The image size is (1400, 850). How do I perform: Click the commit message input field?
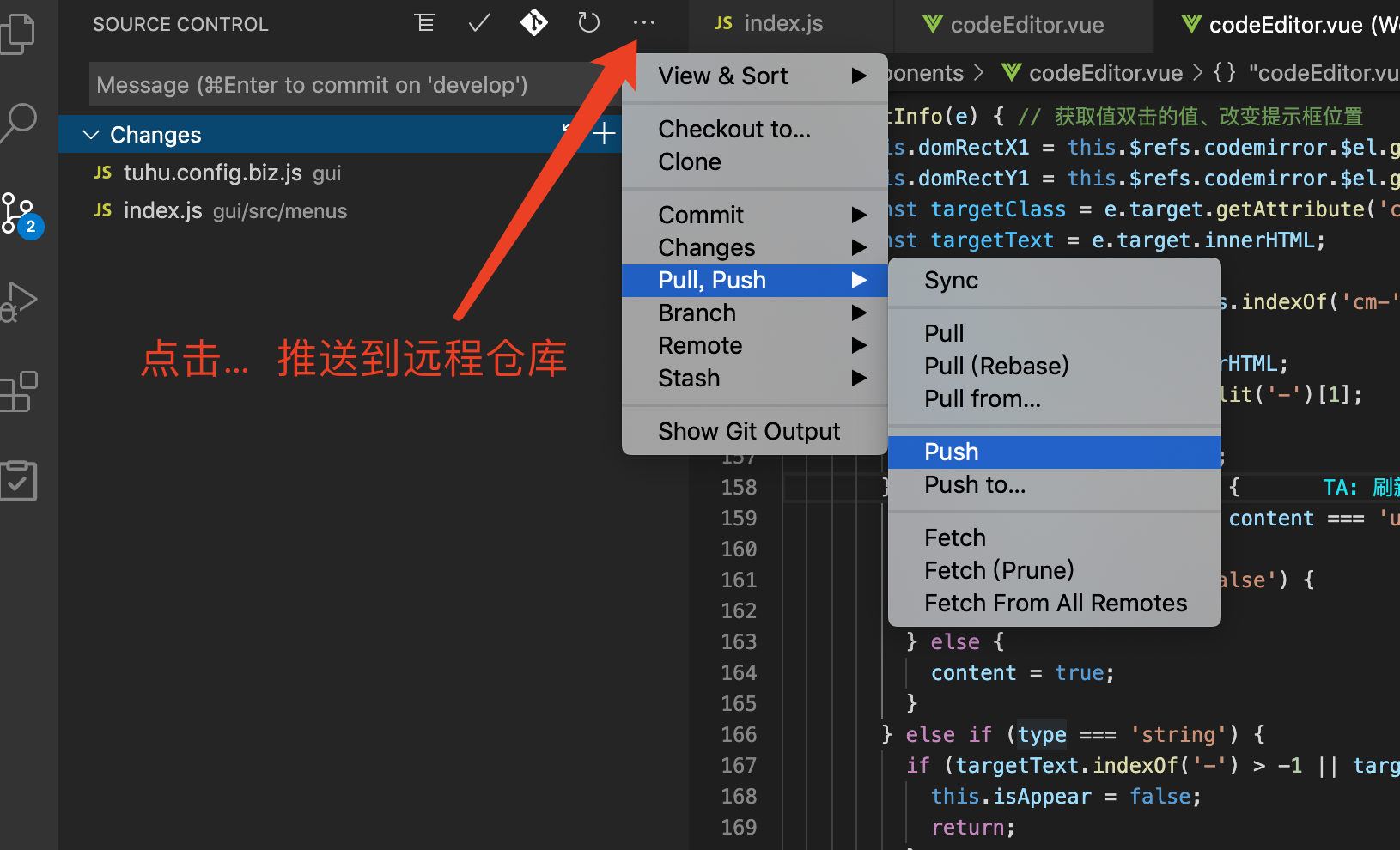coord(344,84)
